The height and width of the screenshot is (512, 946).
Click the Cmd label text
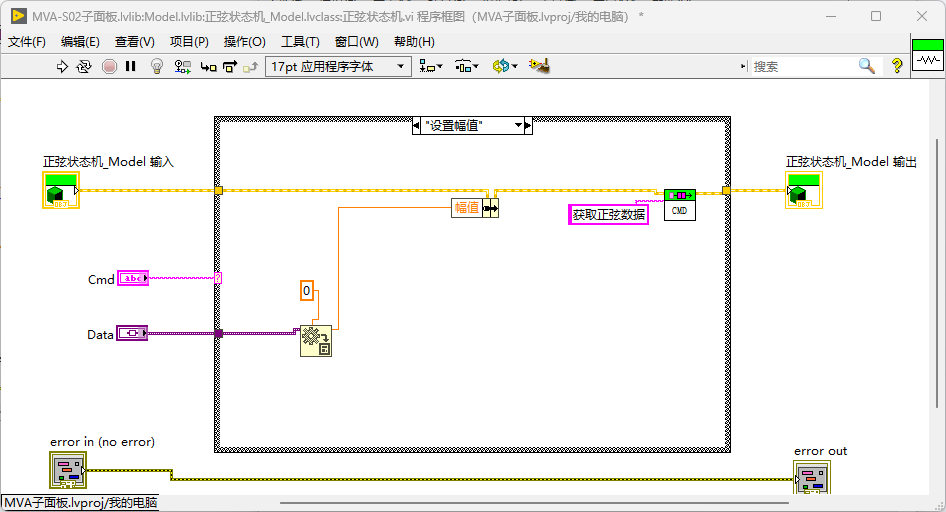(x=101, y=279)
